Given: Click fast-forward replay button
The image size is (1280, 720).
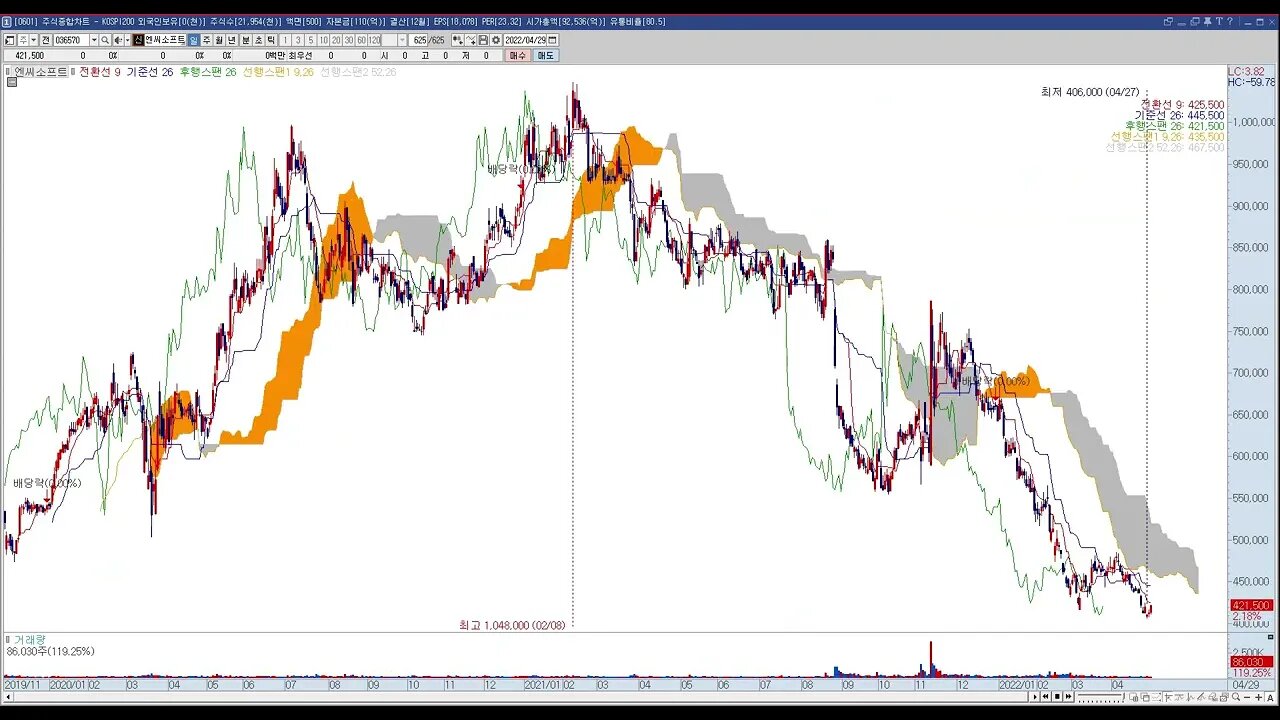Looking at the screenshot, I should tap(1068, 697).
